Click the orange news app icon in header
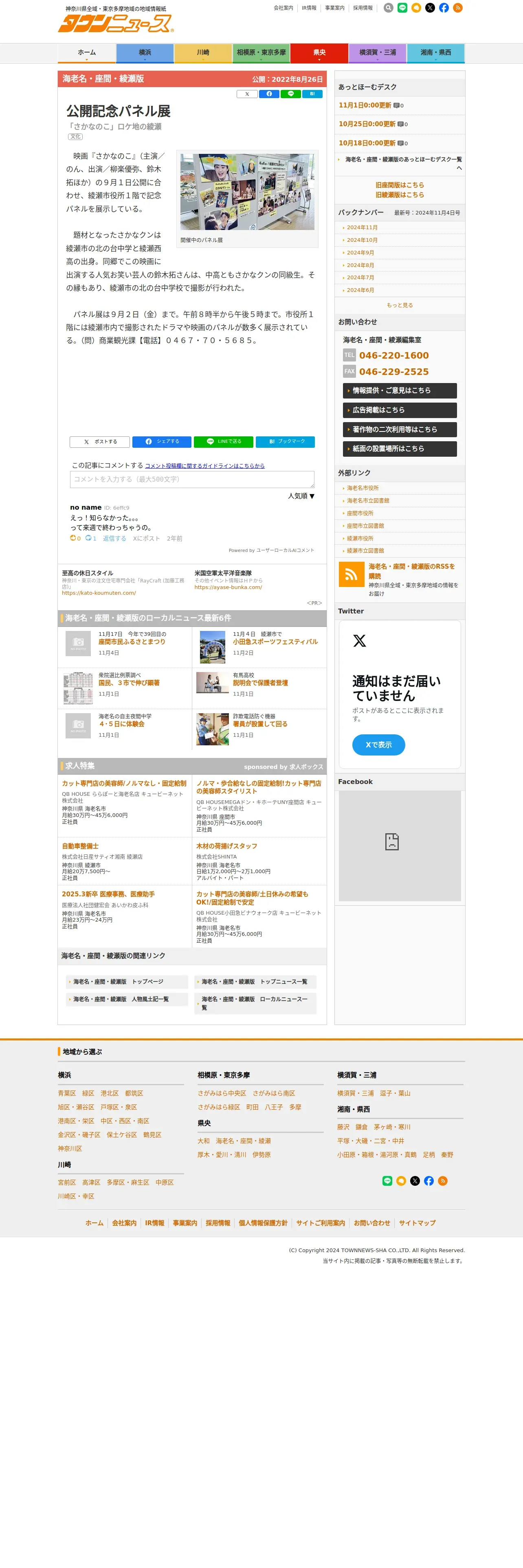This screenshot has width=523, height=1568. 416,8
